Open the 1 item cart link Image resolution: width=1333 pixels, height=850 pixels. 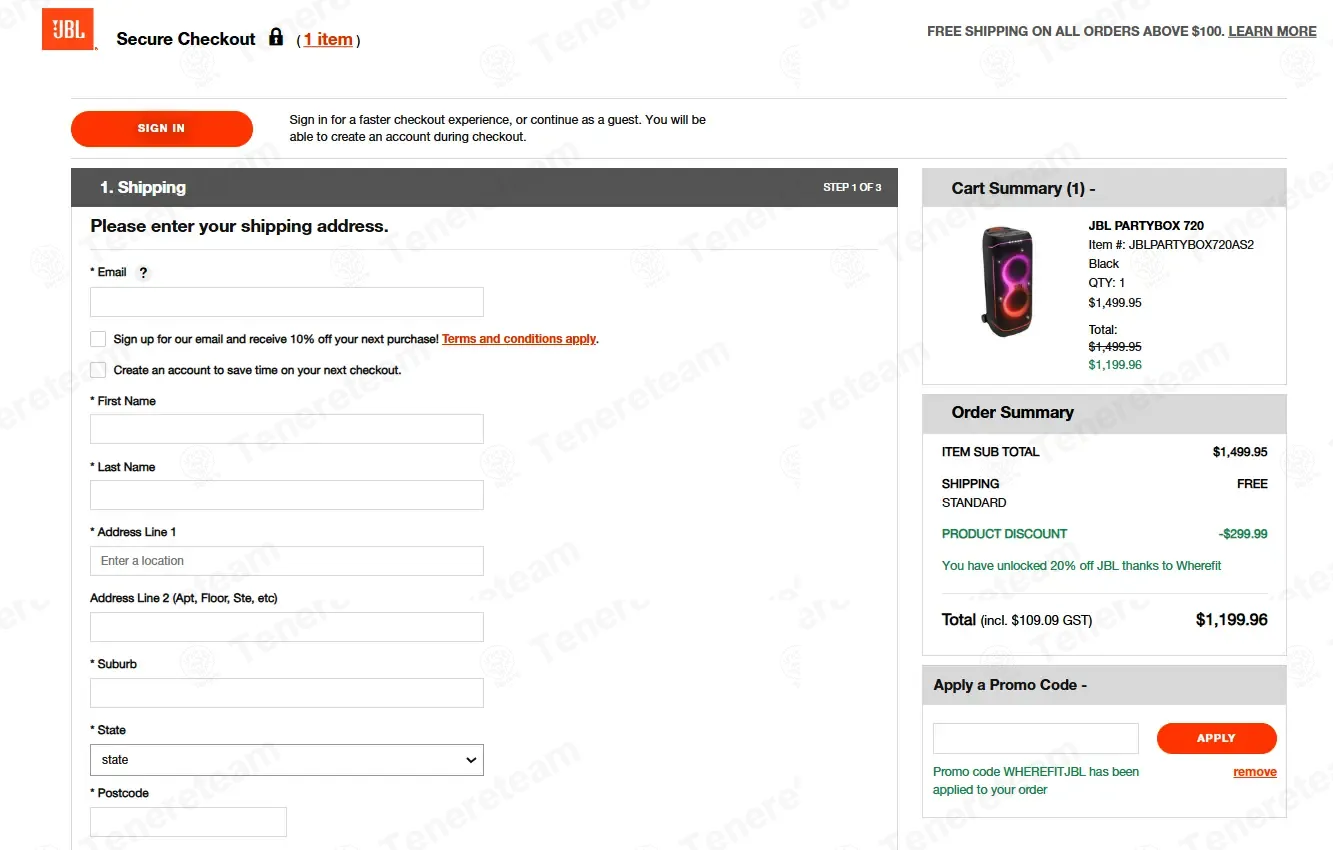click(328, 40)
